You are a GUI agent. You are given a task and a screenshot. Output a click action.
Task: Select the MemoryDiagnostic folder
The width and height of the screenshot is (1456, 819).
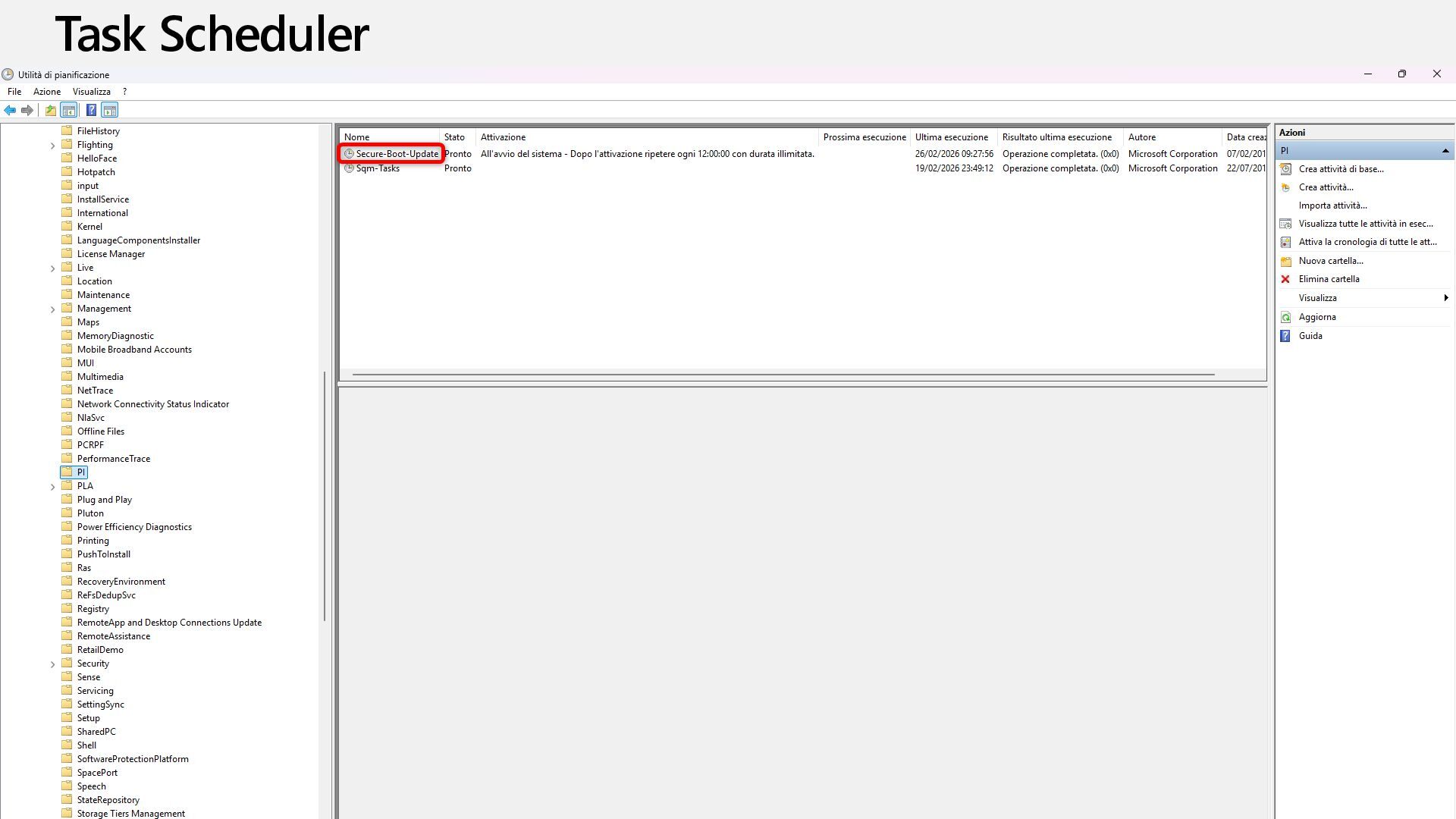tap(115, 336)
